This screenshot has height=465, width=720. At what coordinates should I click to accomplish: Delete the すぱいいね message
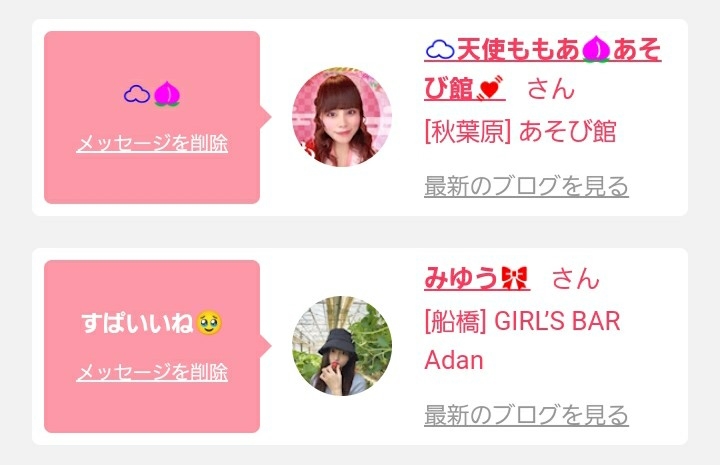pos(152,372)
